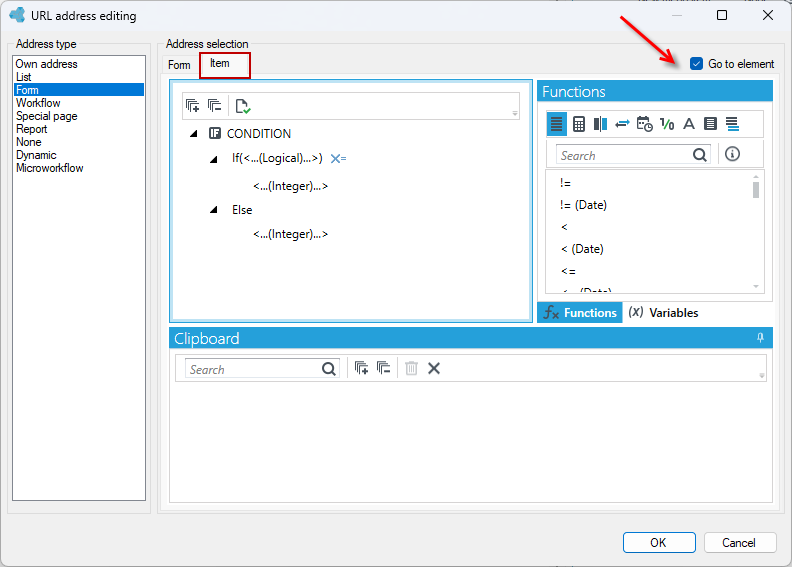The height and width of the screenshot is (567, 792).
Task: Open the Functions bottom tab
Action: point(579,313)
